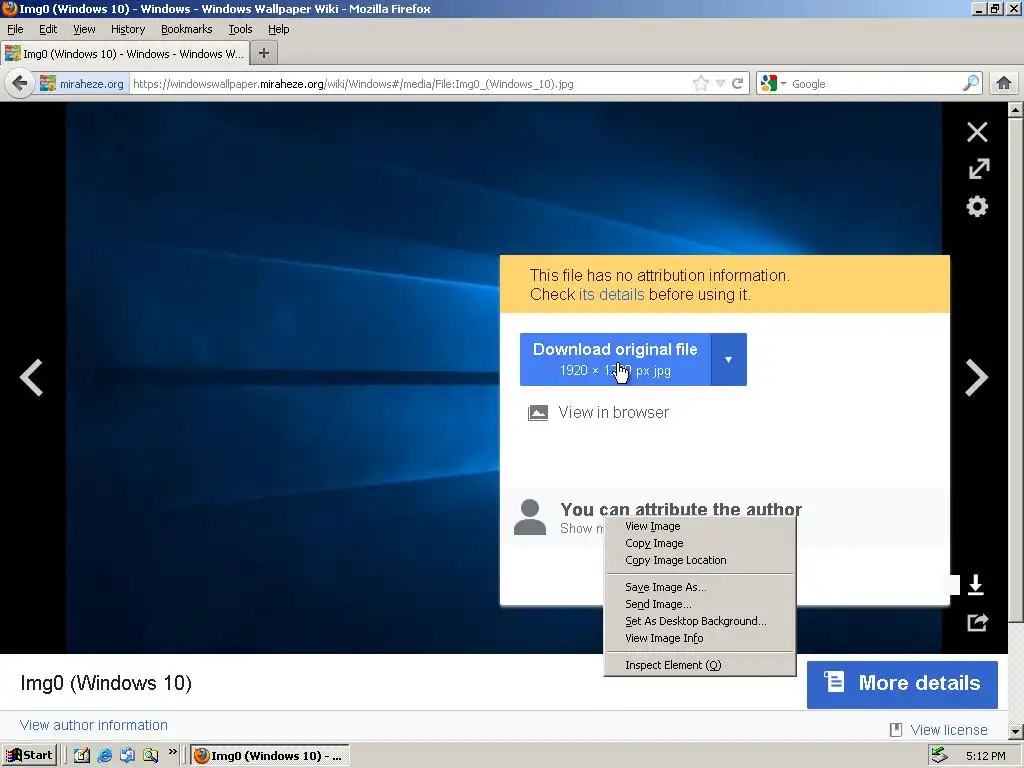Launch Internet Explorer from quick launch
The width and height of the screenshot is (1024, 768).
coord(104,756)
